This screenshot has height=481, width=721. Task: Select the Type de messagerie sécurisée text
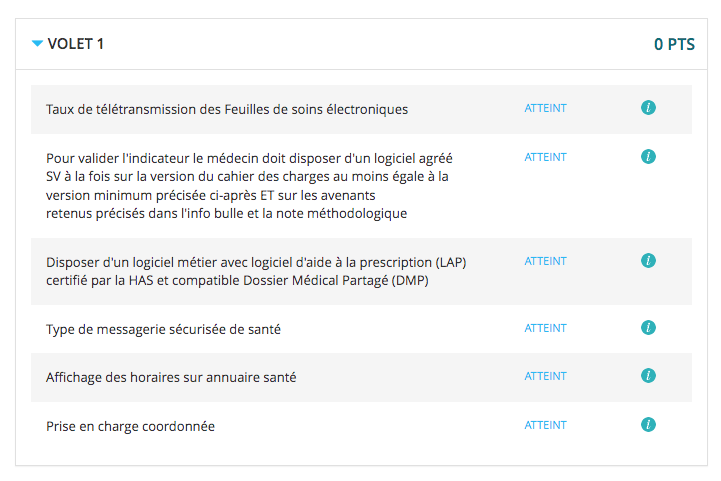click(163, 330)
